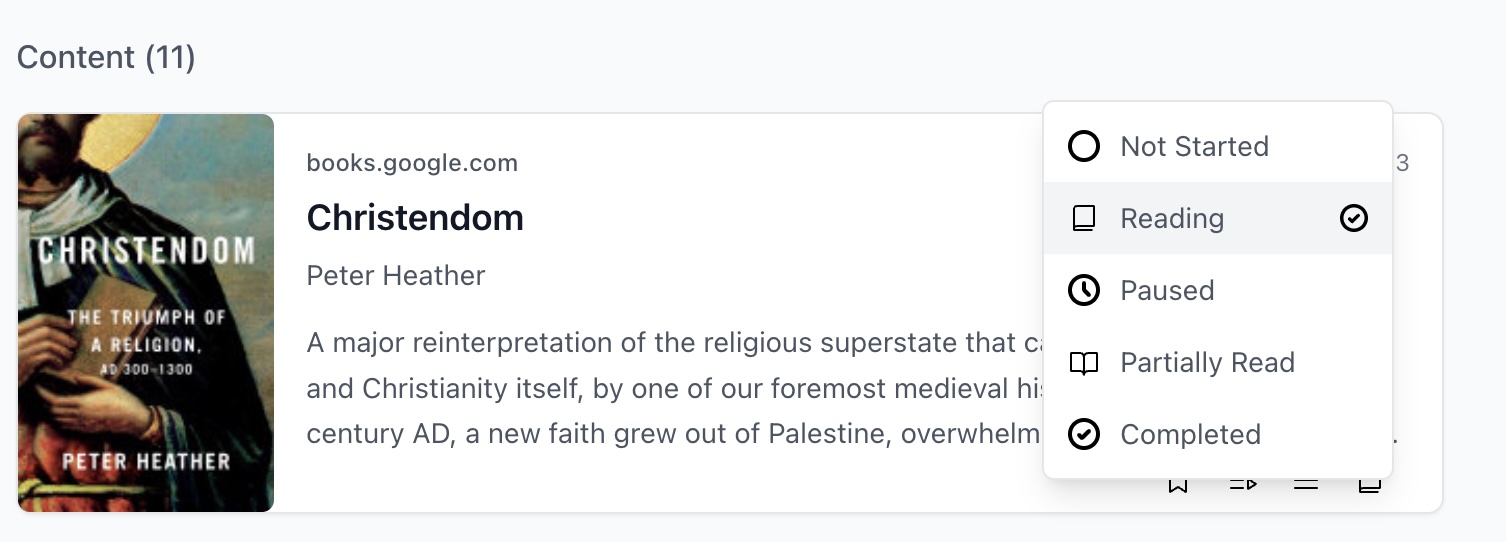Select Partially Read from the status menu
This screenshot has width=1506, height=542.
[x=1207, y=362]
